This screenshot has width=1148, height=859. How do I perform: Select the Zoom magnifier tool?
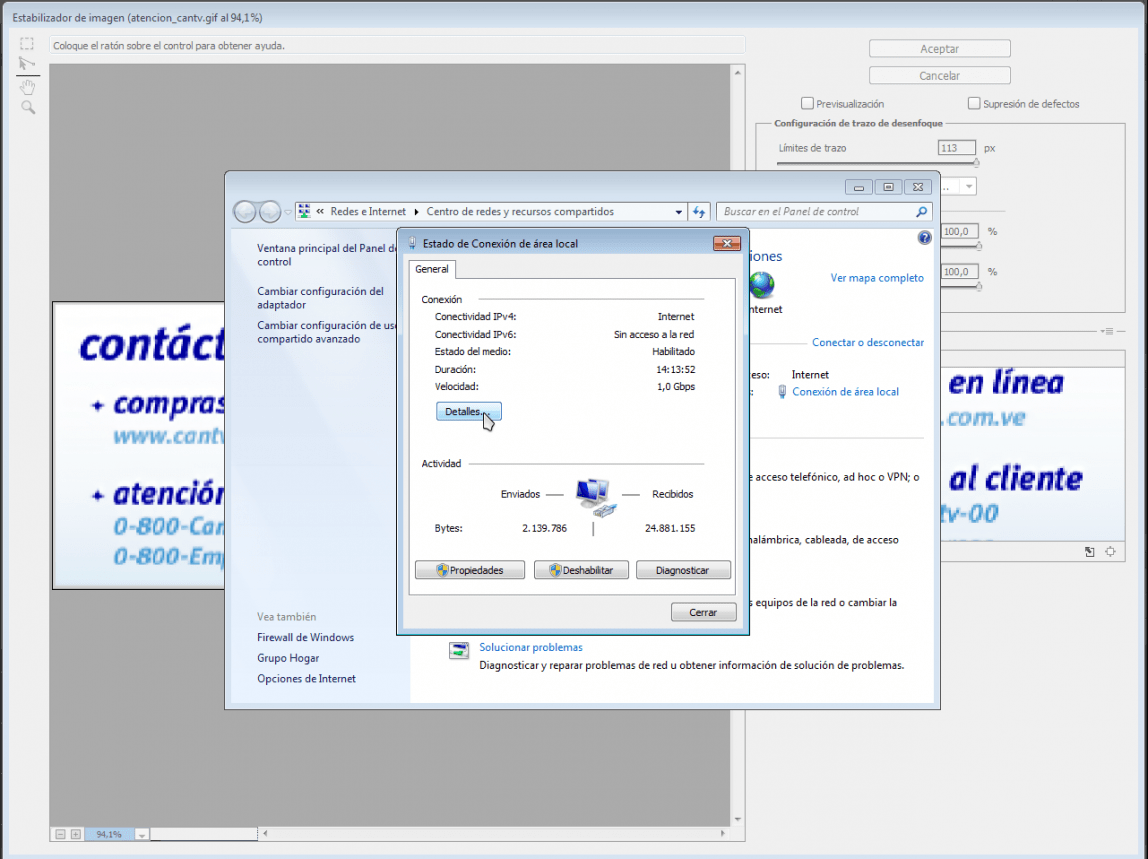pyautogui.click(x=27, y=107)
